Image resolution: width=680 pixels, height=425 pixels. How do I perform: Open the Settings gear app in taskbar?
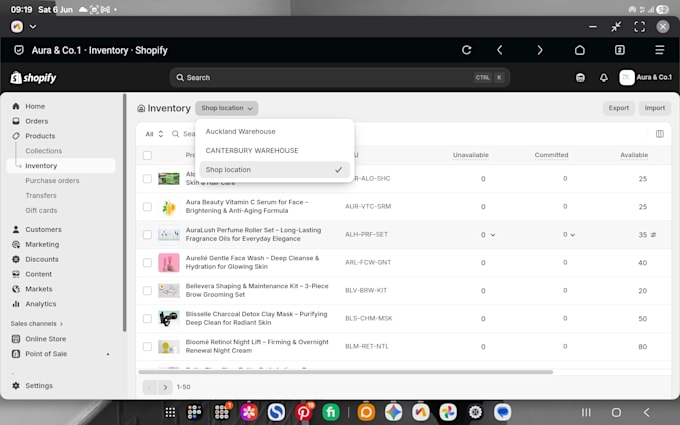coord(475,412)
